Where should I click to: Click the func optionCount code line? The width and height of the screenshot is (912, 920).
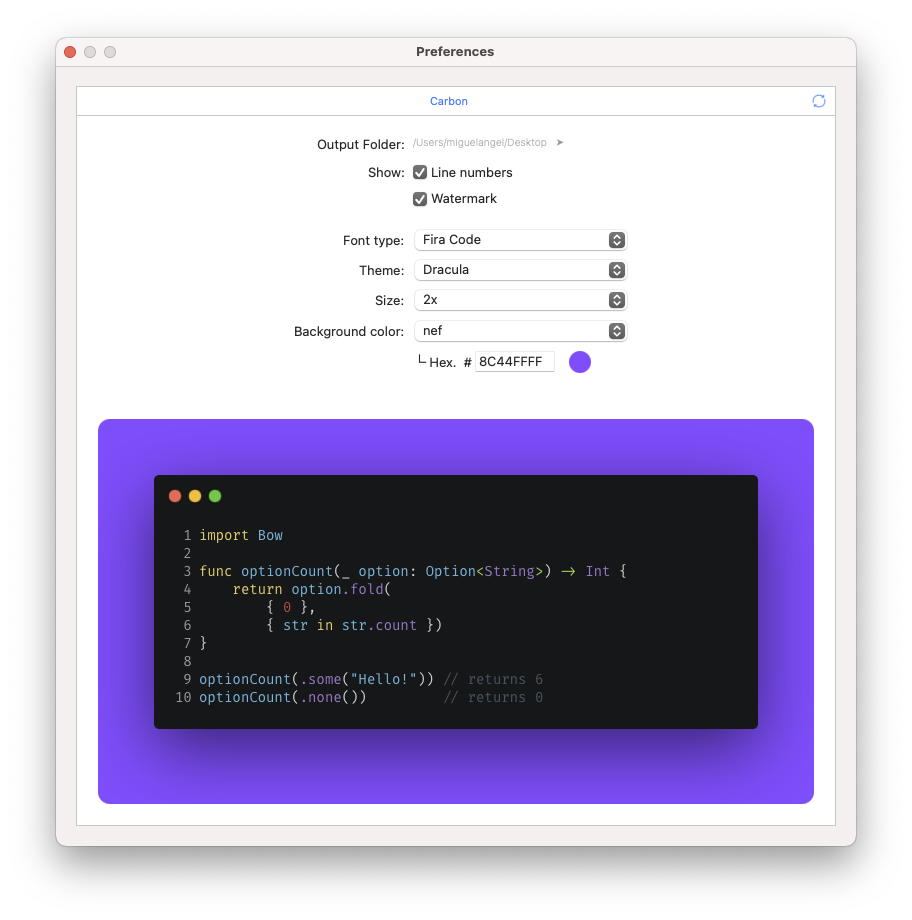tap(413, 571)
